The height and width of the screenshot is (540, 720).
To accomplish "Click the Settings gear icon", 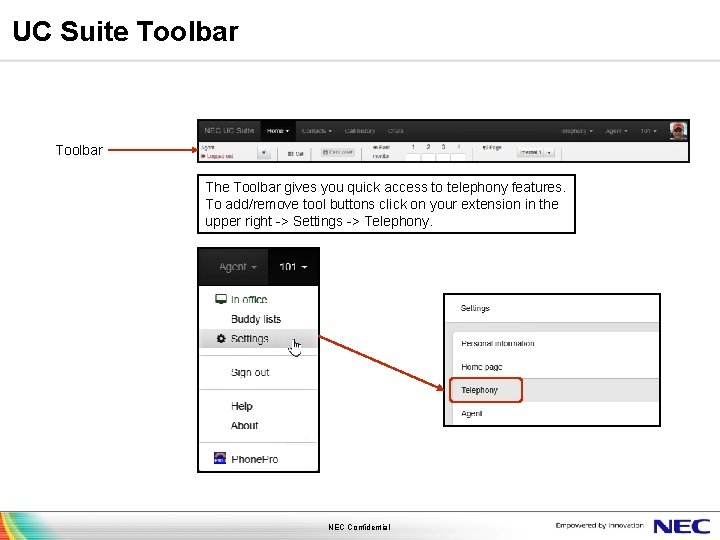I will point(221,338).
